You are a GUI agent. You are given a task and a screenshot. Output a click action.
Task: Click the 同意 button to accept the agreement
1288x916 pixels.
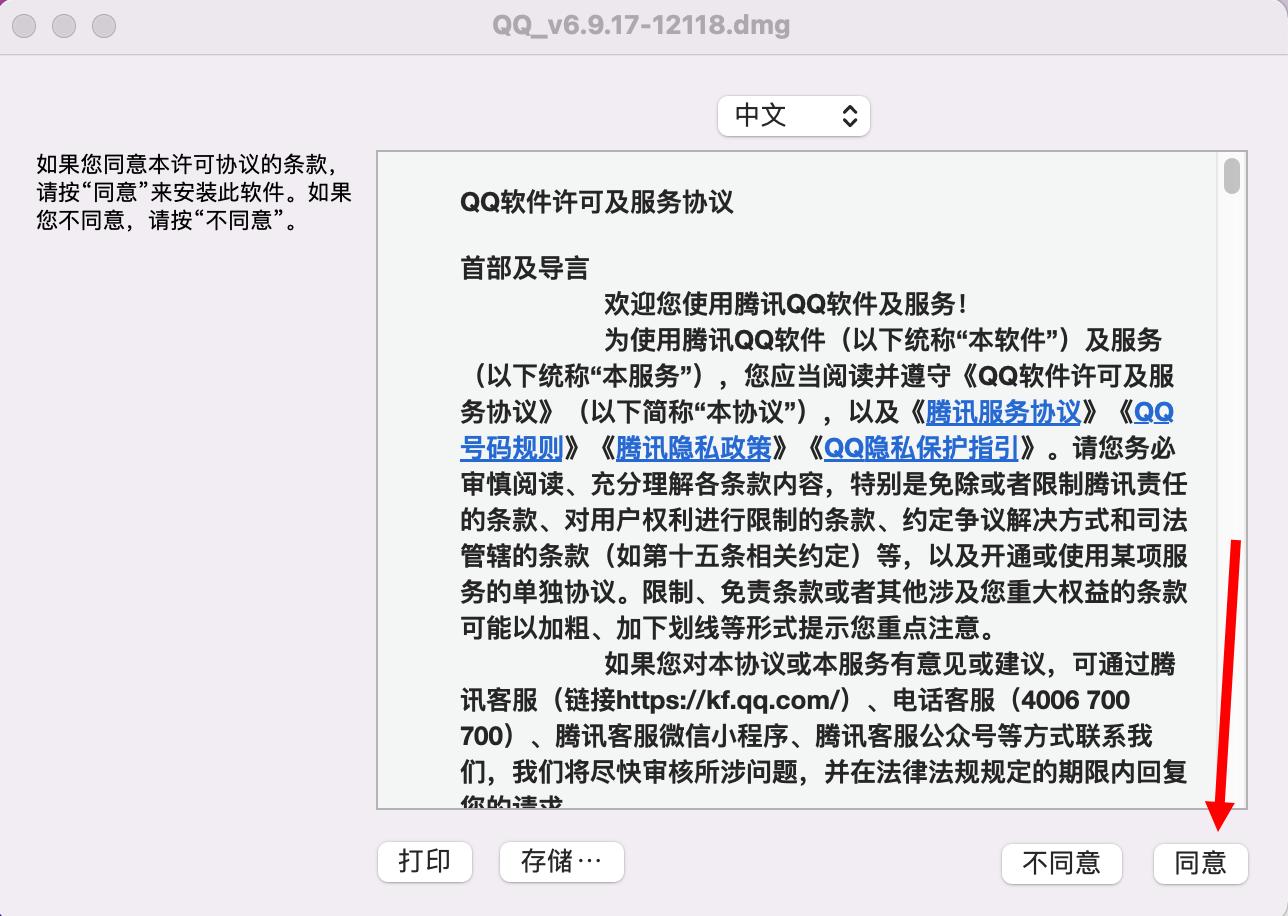point(1199,864)
